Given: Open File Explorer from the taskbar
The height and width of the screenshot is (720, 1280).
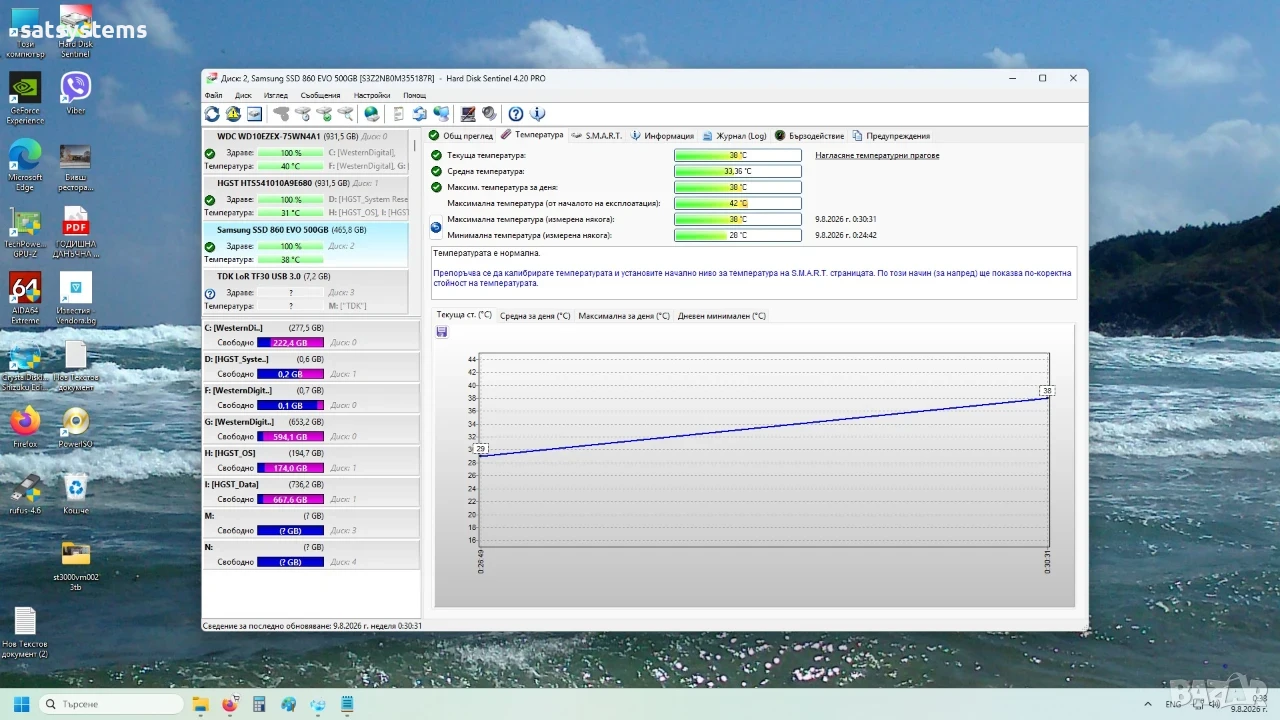Looking at the screenshot, I should [200, 704].
